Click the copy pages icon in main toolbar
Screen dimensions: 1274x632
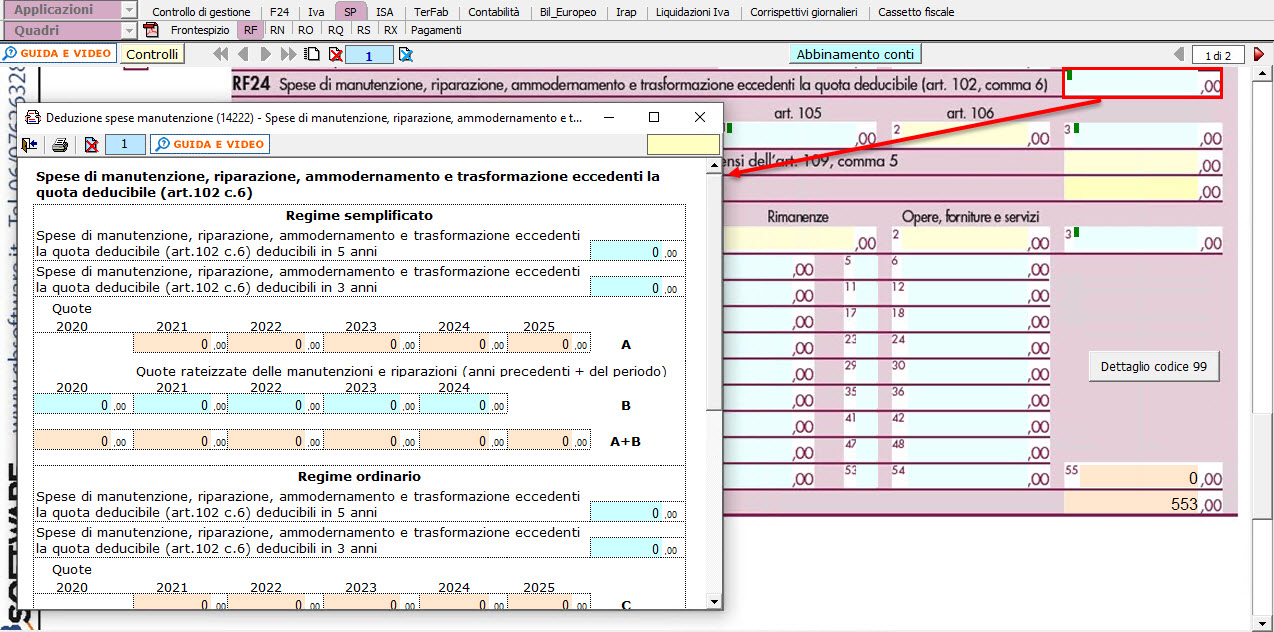click(312, 54)
